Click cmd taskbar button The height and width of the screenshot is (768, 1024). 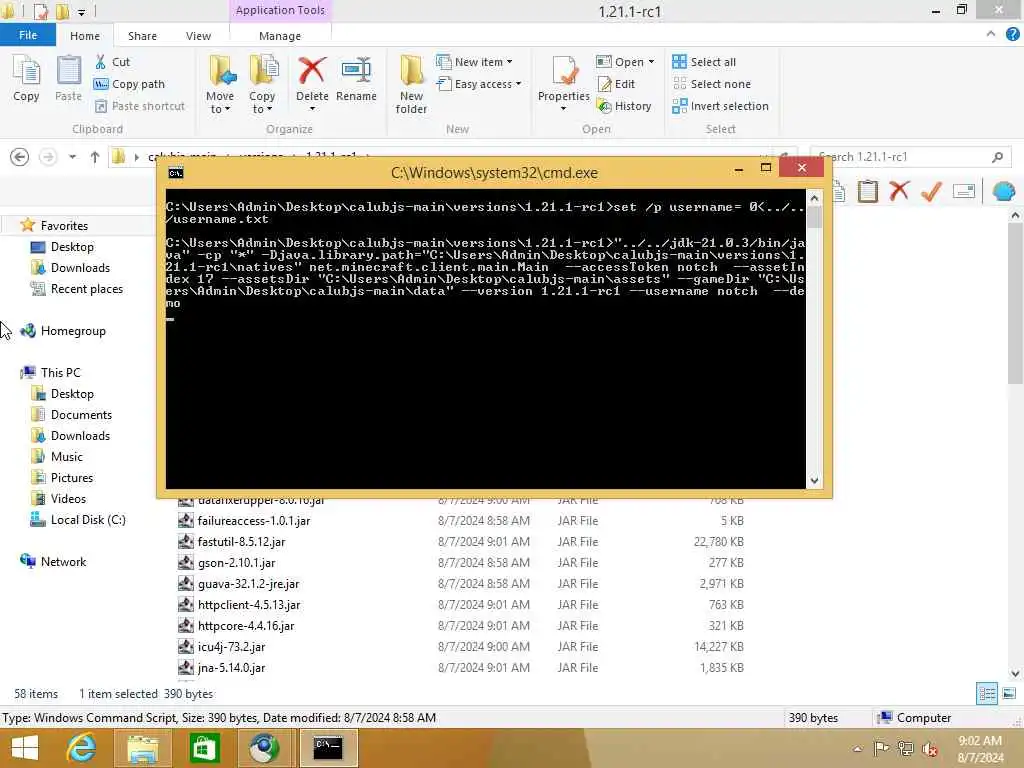click(x=328, y=748)
